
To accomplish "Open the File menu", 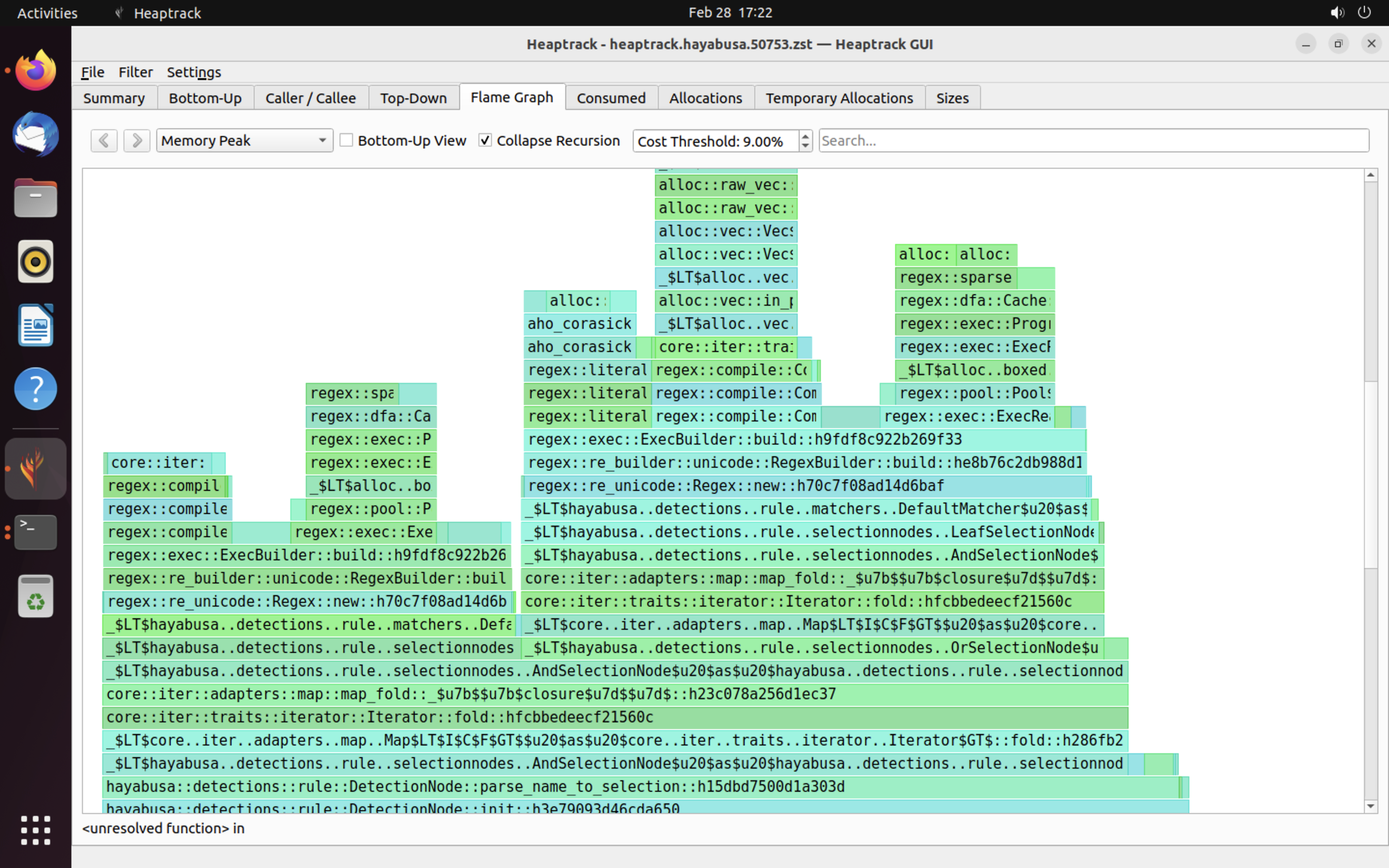I will click(93, 72).
